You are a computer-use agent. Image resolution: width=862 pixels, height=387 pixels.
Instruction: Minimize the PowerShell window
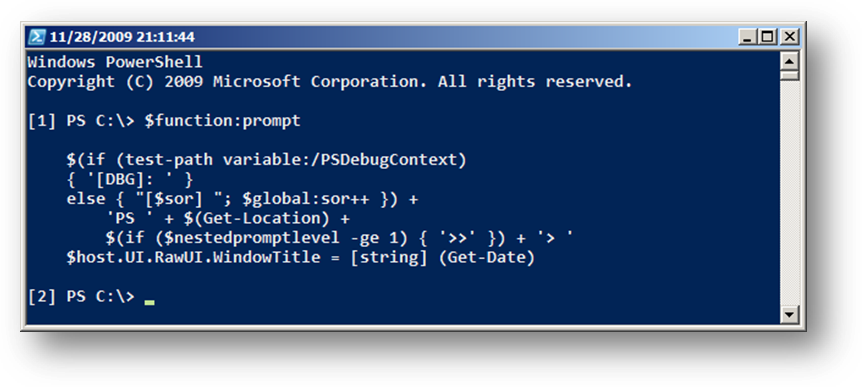coord(747,37)
